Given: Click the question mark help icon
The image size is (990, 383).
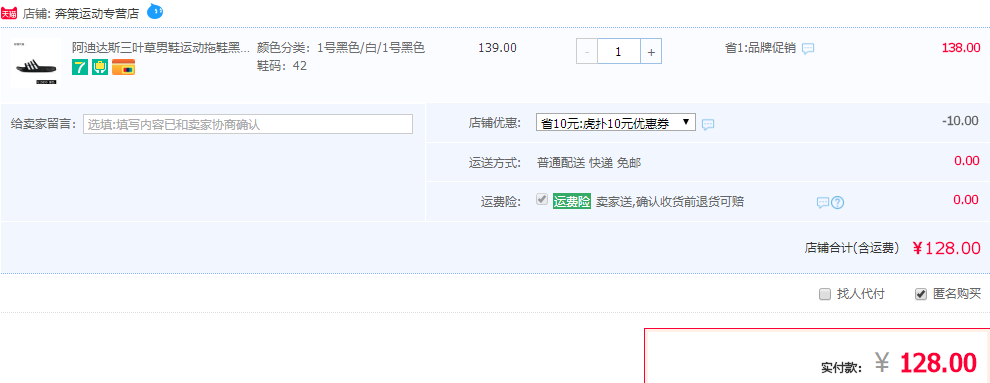Looking at the screenshot, I should coord(838,203).
